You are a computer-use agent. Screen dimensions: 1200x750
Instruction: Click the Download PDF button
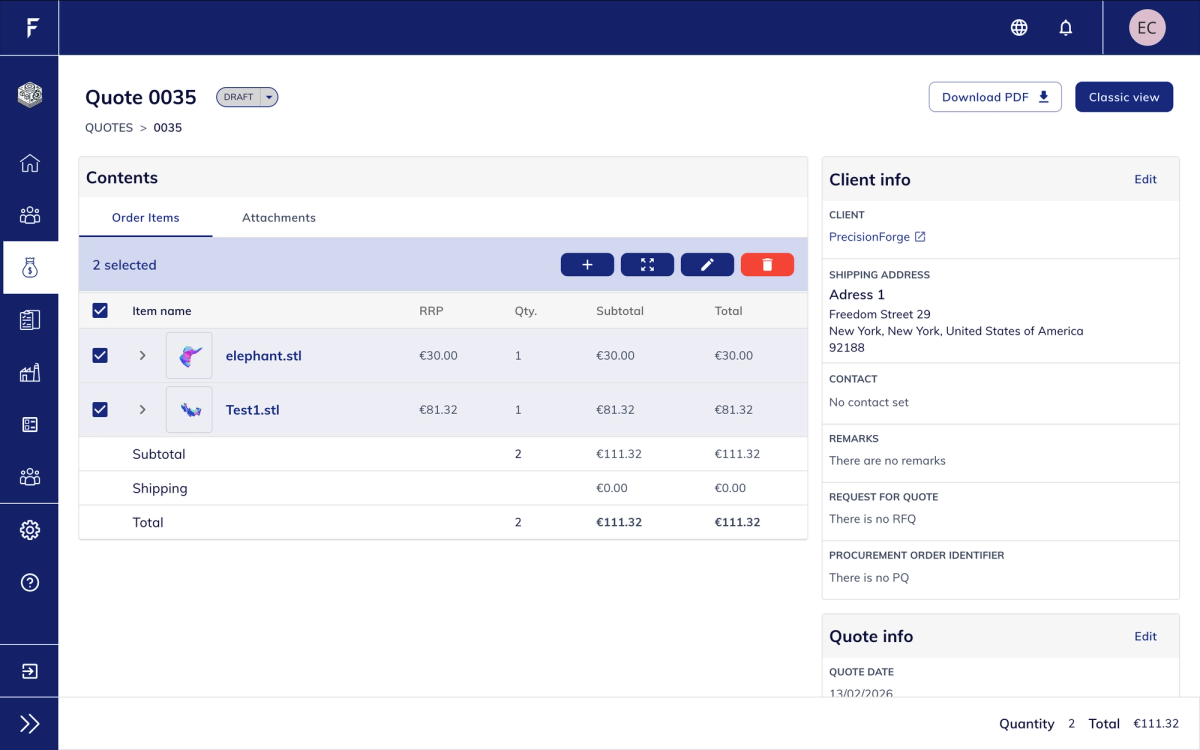click(x=995, y=97)
